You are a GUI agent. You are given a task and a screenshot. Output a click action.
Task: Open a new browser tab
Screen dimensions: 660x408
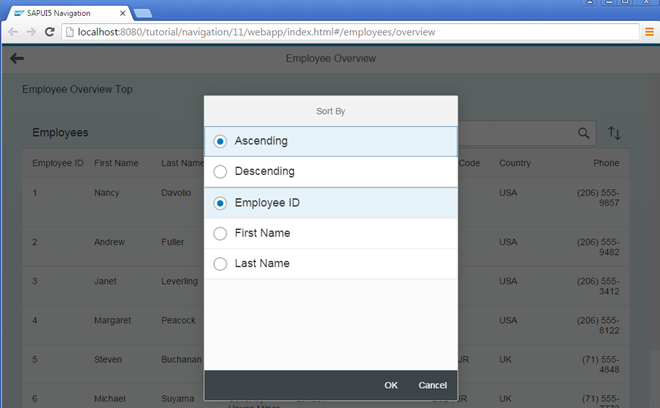click(x=142, y=12)
